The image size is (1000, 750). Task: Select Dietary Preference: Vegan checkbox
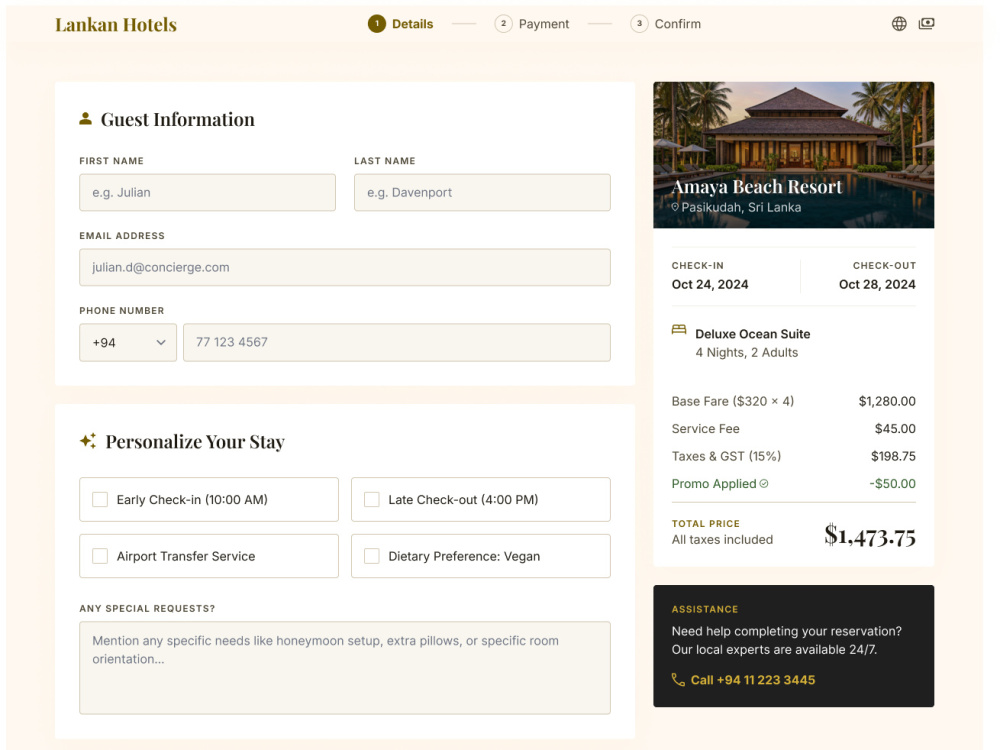tap(372, 556)
